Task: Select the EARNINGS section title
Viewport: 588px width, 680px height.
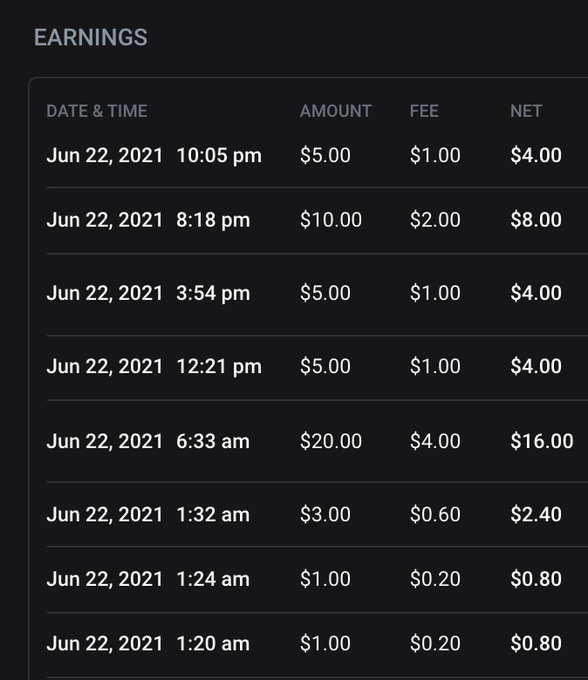Action: pos(91,37)
